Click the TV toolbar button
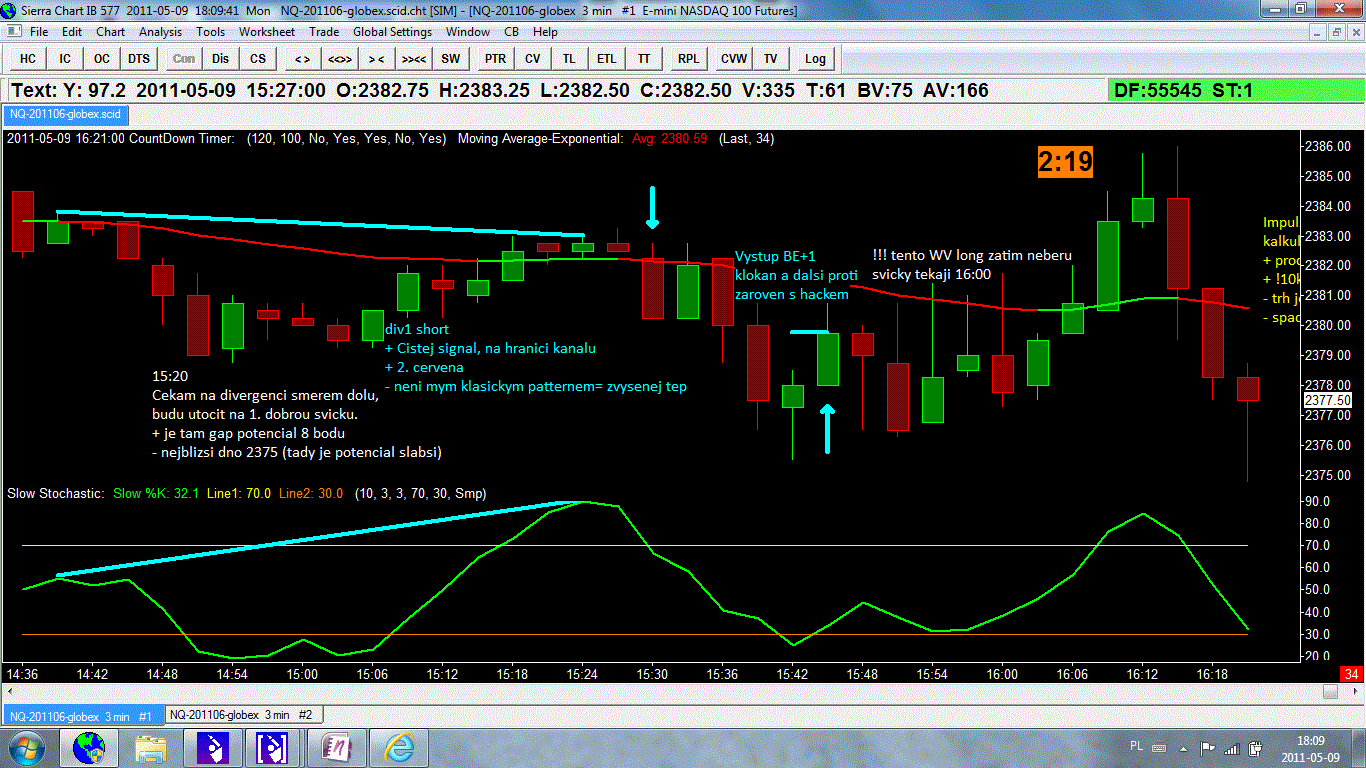 [x=770, y=58]
